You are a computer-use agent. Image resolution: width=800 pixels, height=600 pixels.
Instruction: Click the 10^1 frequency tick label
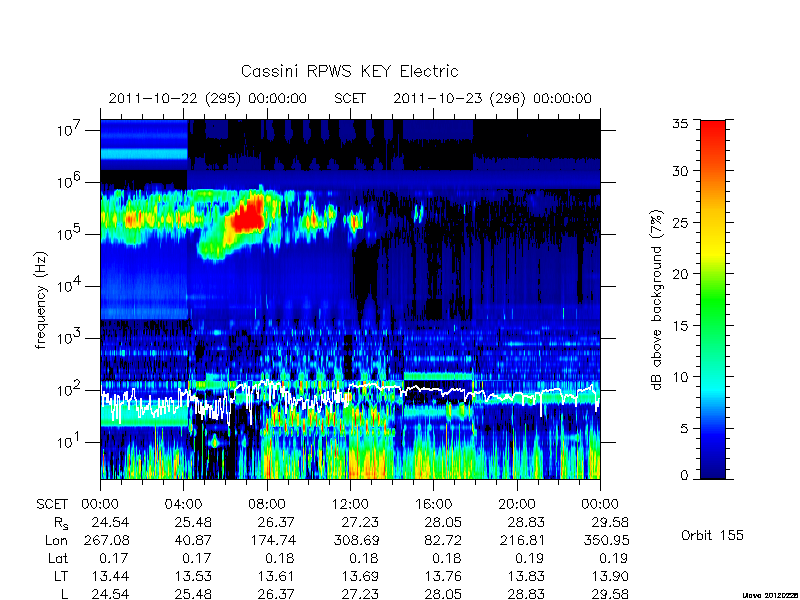click(x=70, y=441)
